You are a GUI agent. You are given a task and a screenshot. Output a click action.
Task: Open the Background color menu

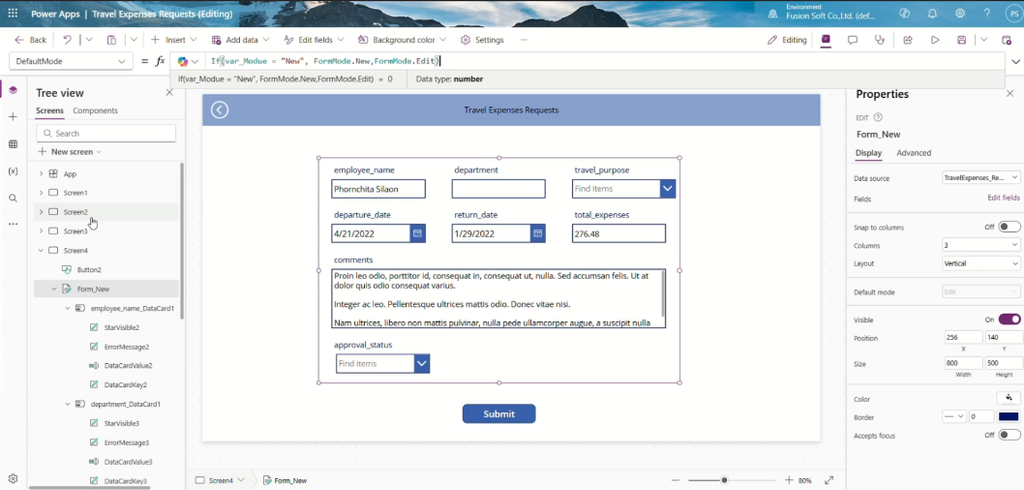pyautogui.click(x=402, y=40)
